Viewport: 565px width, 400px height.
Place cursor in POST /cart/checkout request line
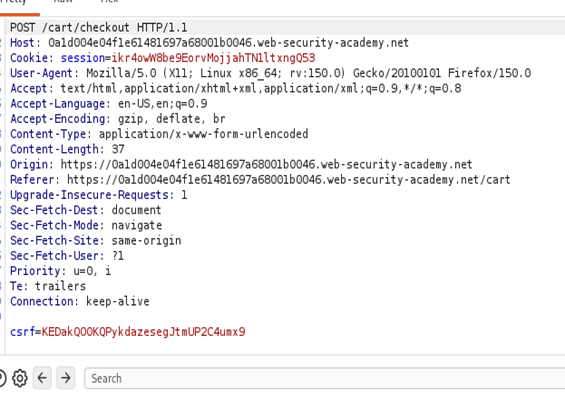(x=99, y=28)
